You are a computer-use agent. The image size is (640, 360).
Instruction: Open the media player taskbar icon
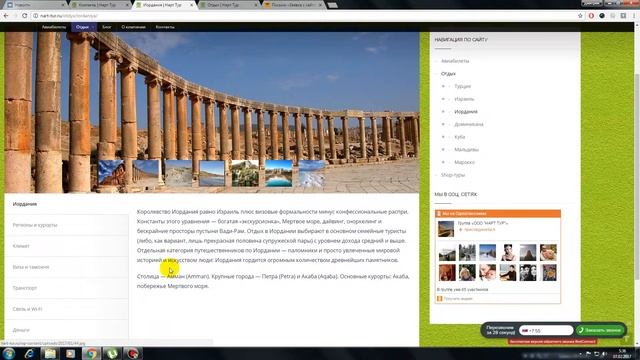(71, 353)
